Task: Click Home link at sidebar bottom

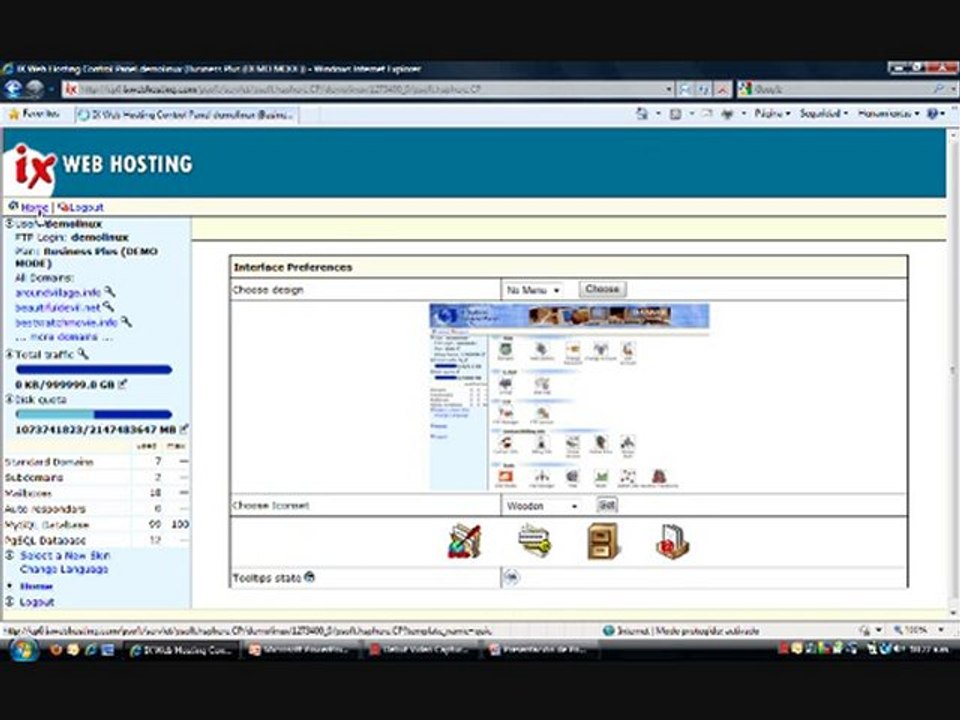Action: (36, 586)
